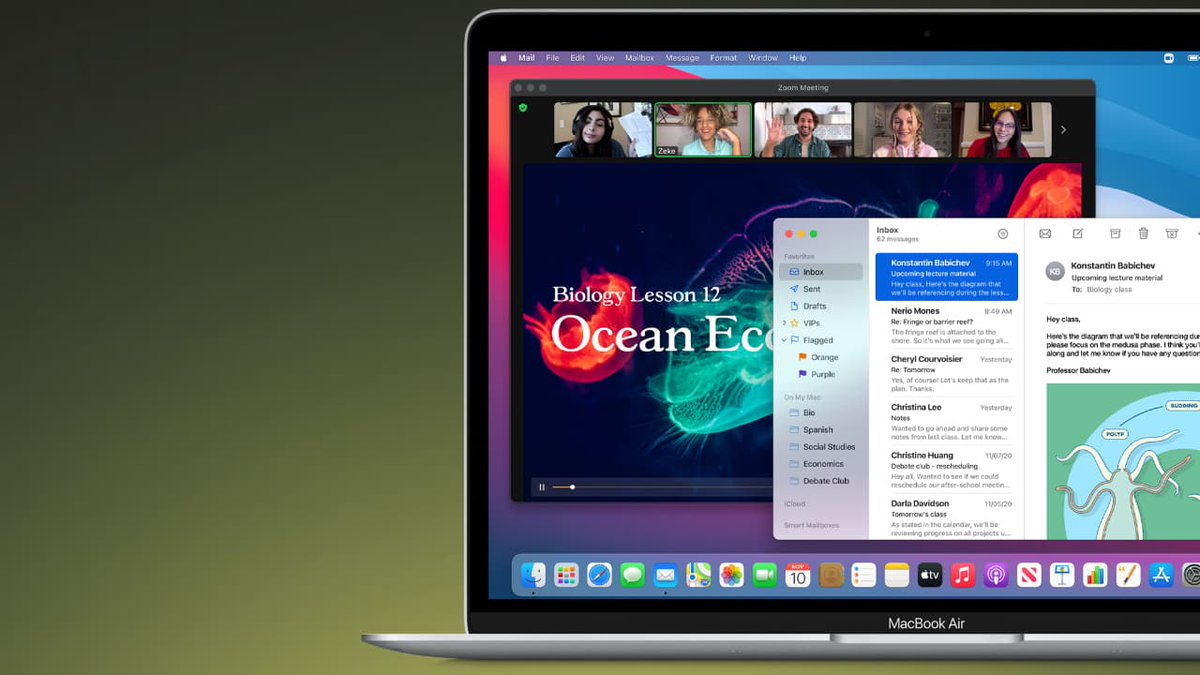Move selected message to Junk
1200x675 pixels.
tap(1172, 233)
